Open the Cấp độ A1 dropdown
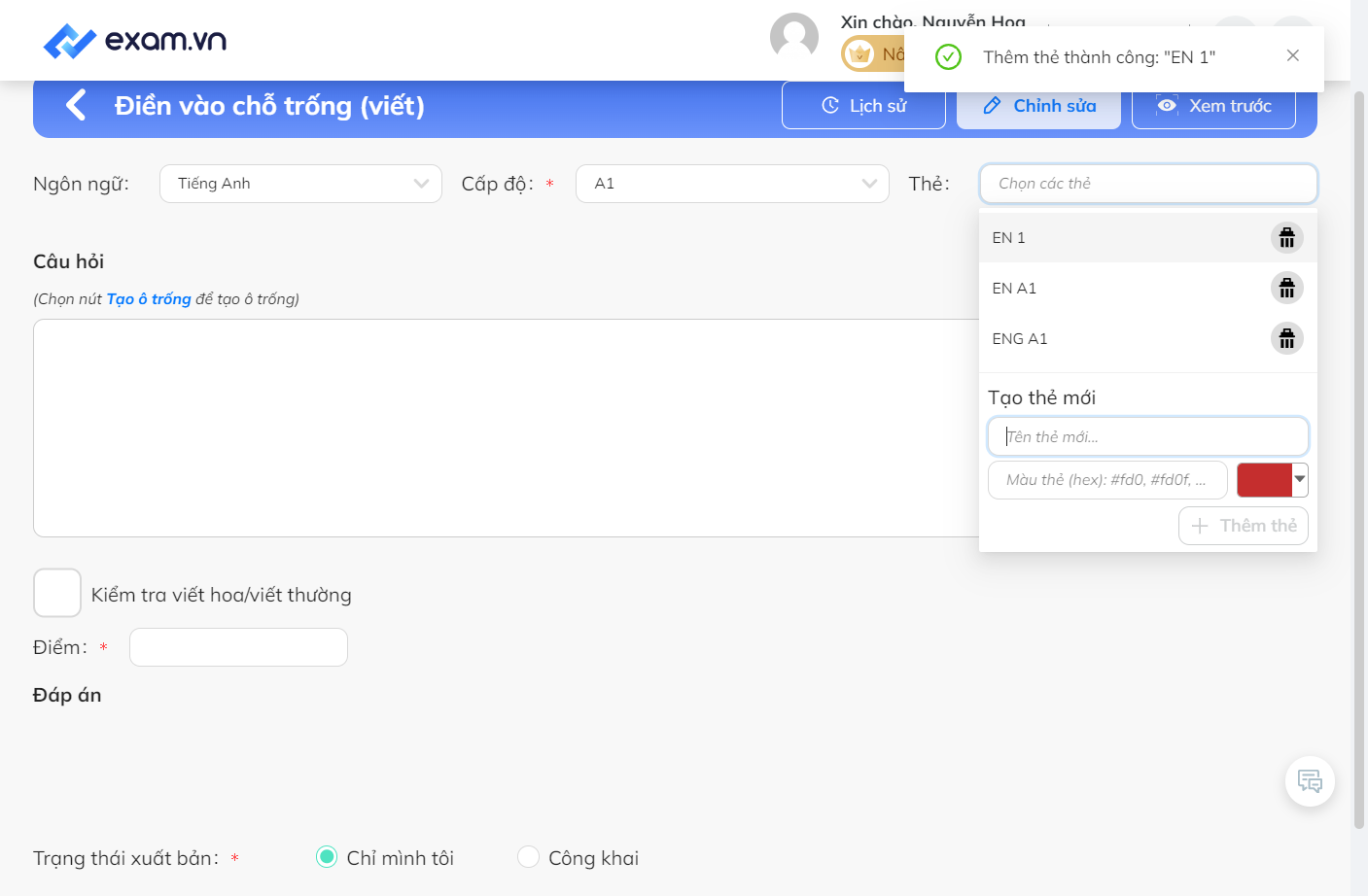This screenshot has height=896, width=1368. (732, 184)
